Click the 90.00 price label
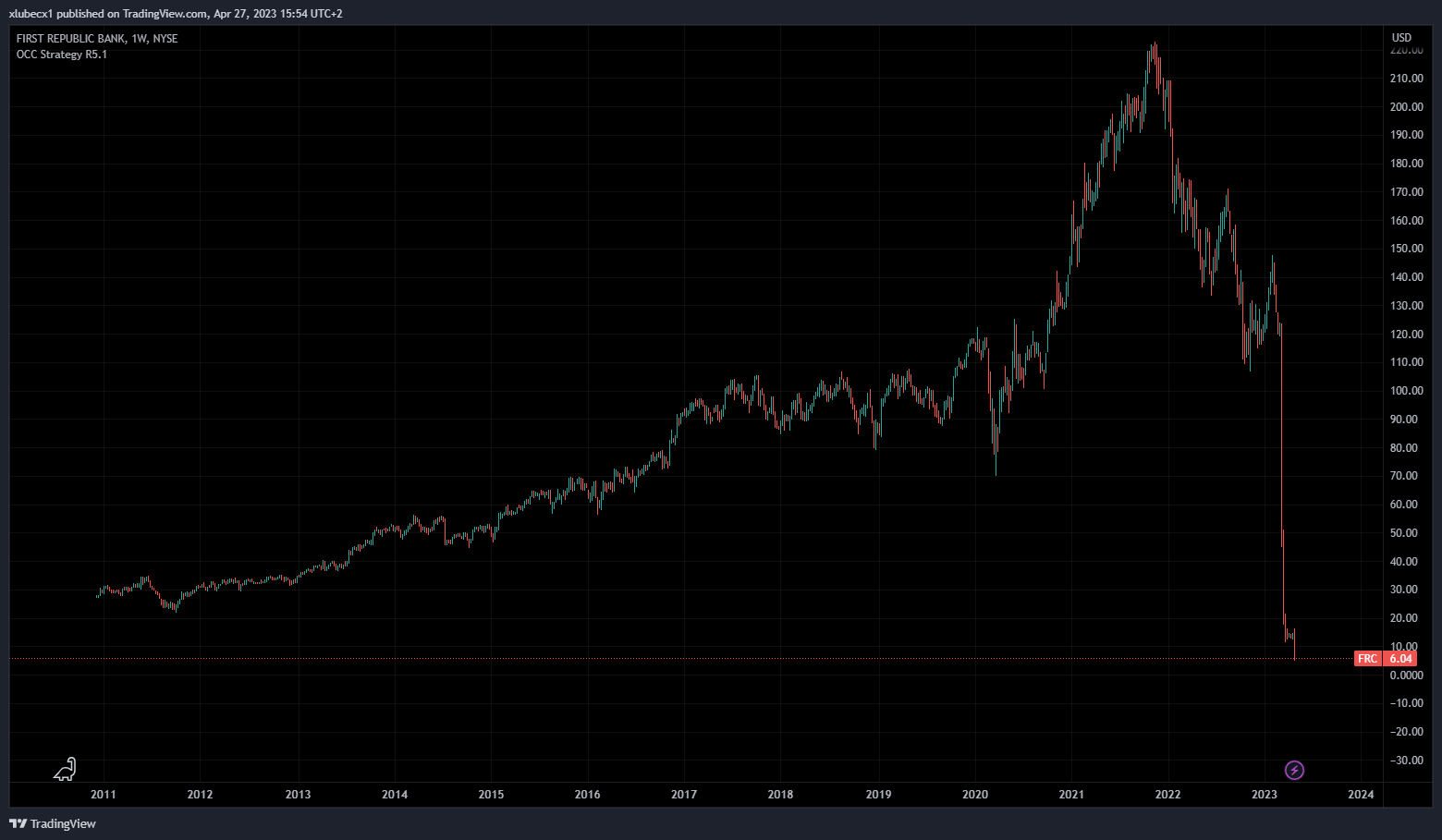 coord(1403,420)
